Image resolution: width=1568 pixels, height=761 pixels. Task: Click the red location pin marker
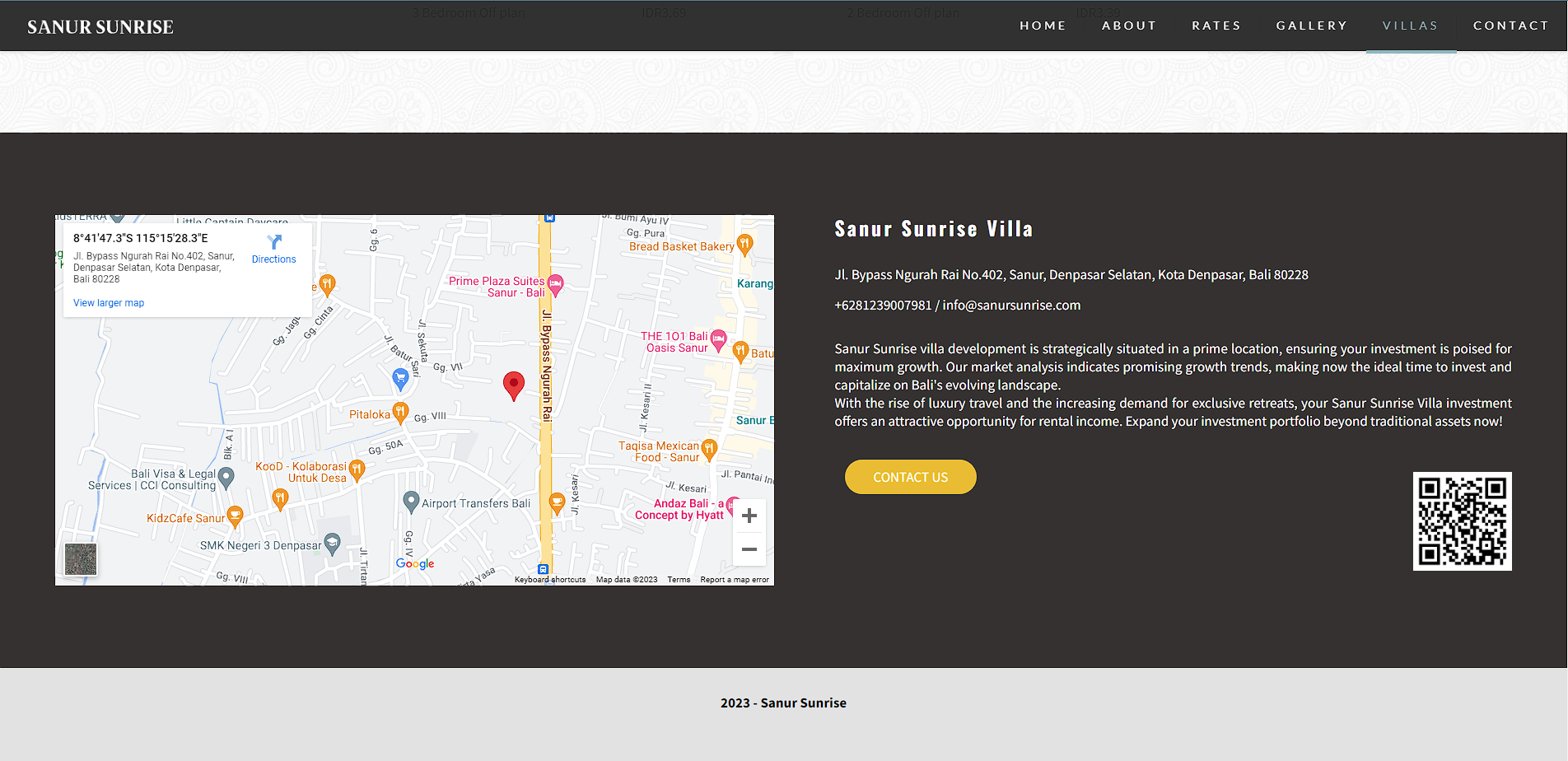(x=513, y=385)
